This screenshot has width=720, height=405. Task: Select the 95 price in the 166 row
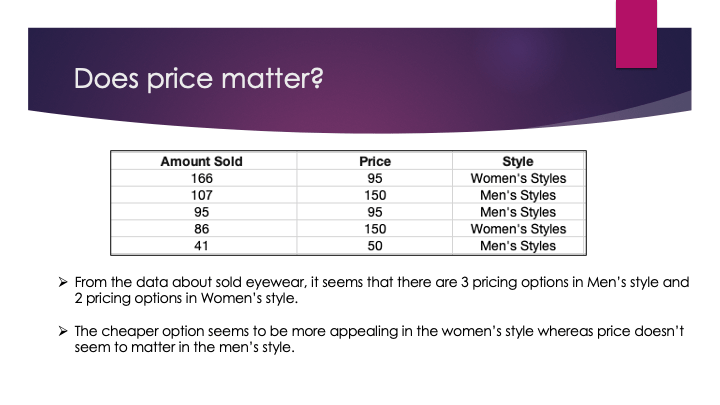[x=374, y=178]
